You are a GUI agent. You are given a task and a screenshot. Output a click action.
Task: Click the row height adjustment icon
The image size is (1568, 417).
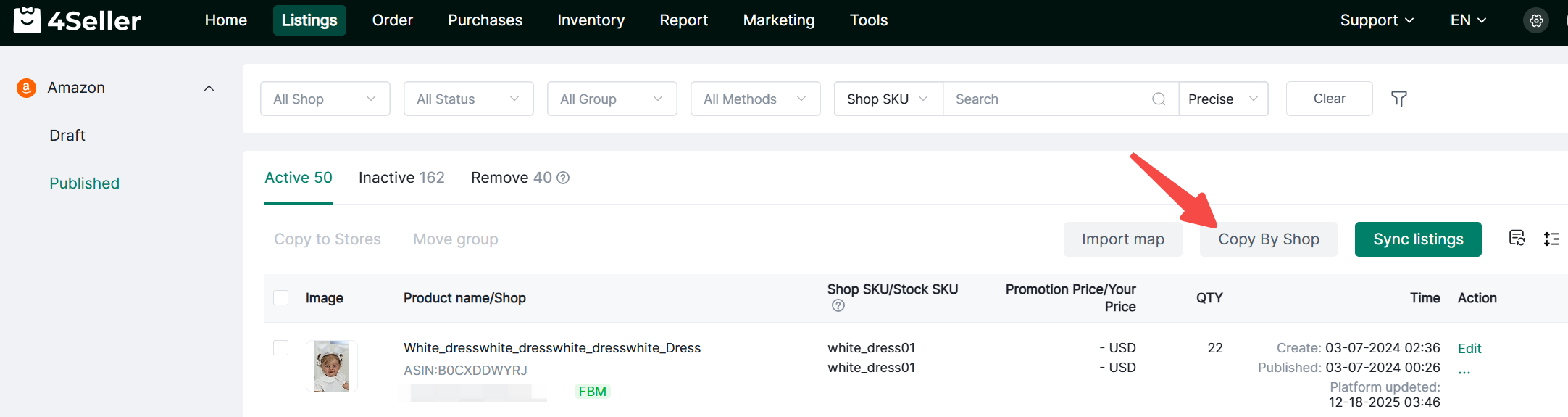point(1551,239)
